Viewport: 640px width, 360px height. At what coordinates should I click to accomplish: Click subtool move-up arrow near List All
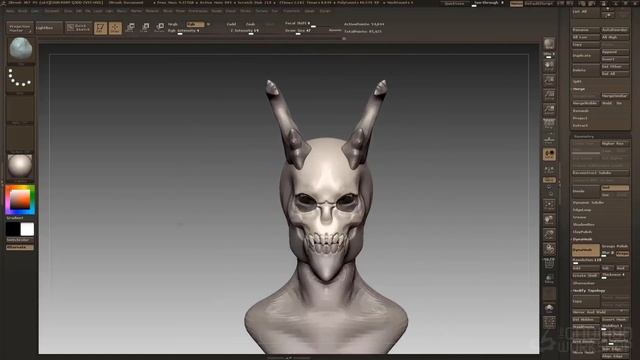pyautogui.click(x=608, y=9)
